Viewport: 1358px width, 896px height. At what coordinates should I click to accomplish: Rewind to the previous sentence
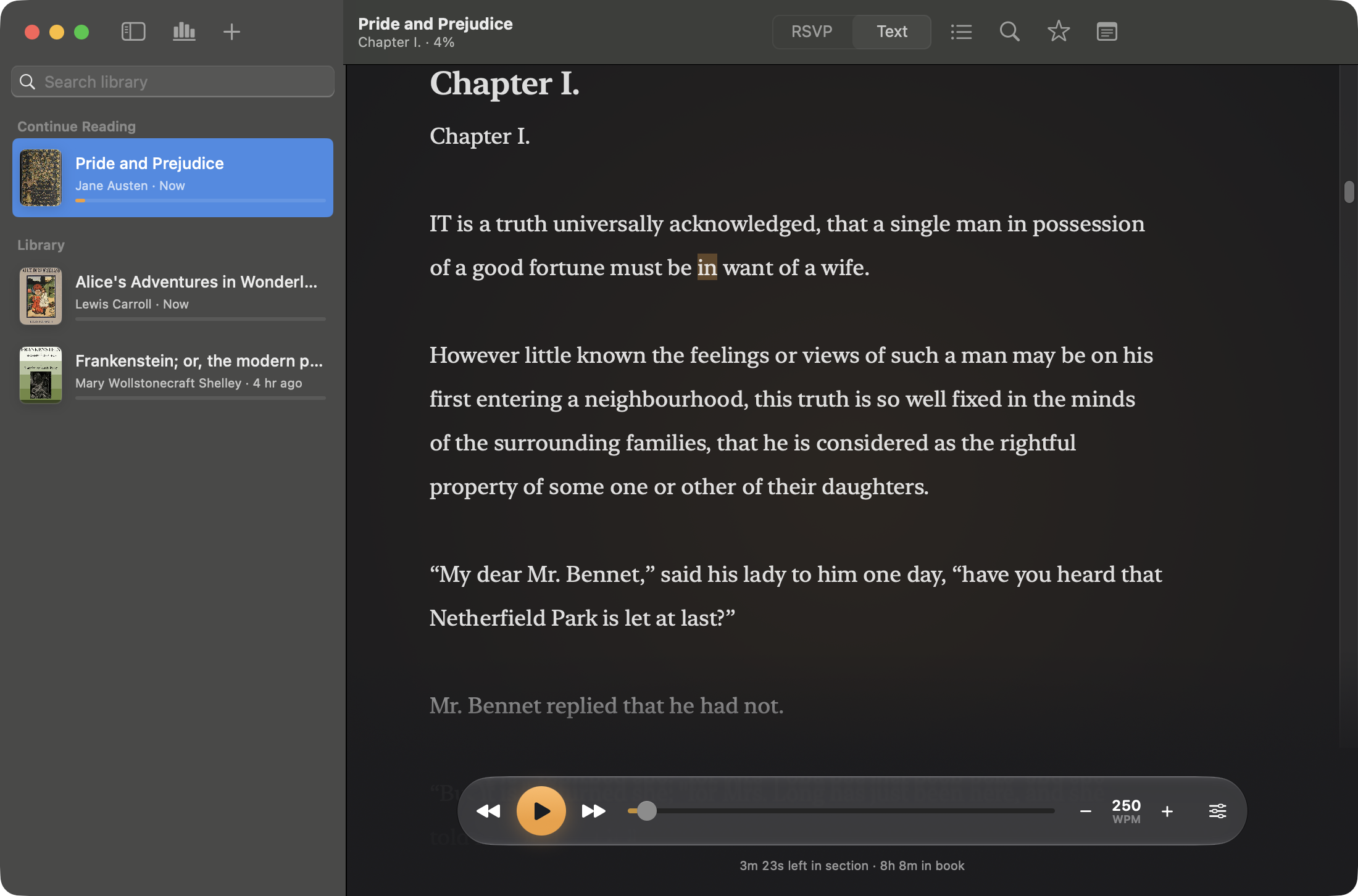pos(488,811)
